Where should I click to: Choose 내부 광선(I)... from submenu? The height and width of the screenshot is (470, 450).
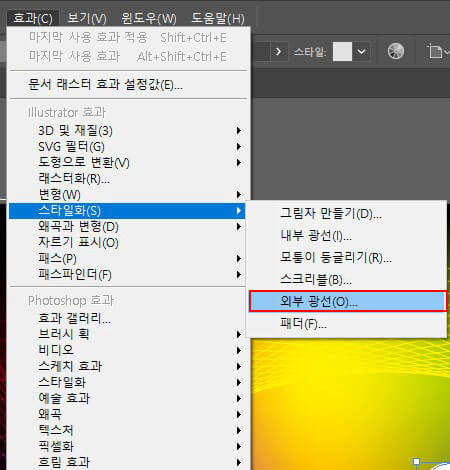click(347, 236)
